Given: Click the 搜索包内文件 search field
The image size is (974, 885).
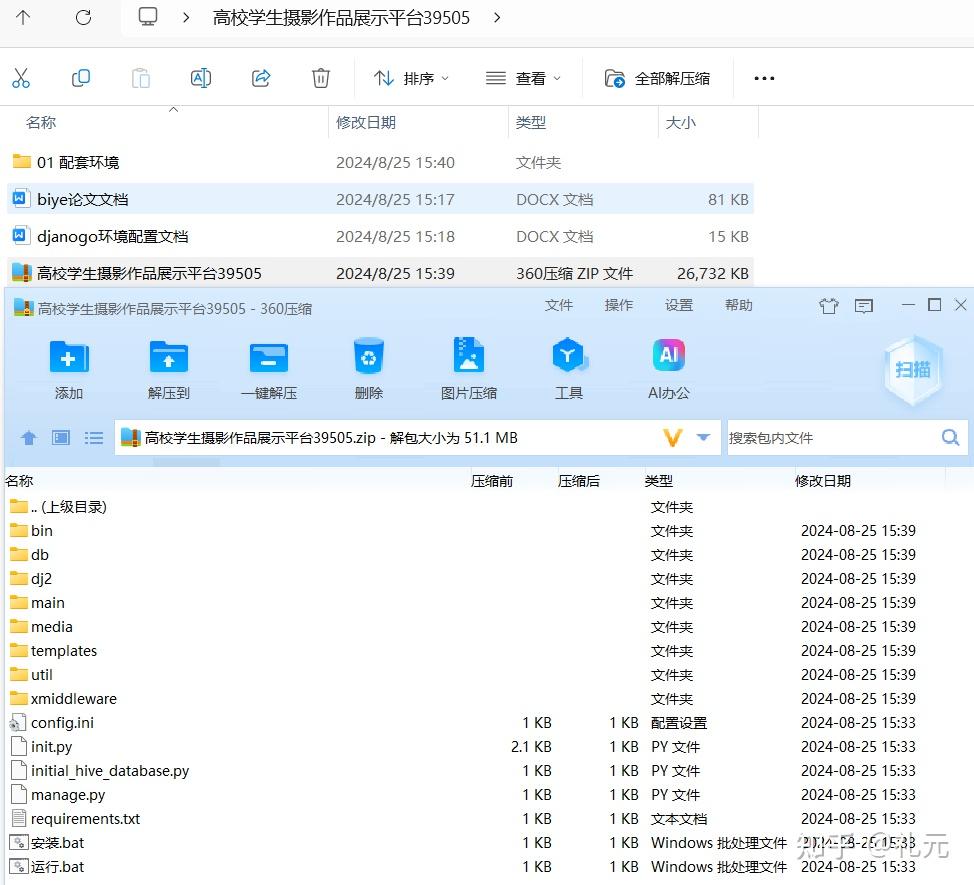Looking at the screenshot, I should tap(840, 437).
